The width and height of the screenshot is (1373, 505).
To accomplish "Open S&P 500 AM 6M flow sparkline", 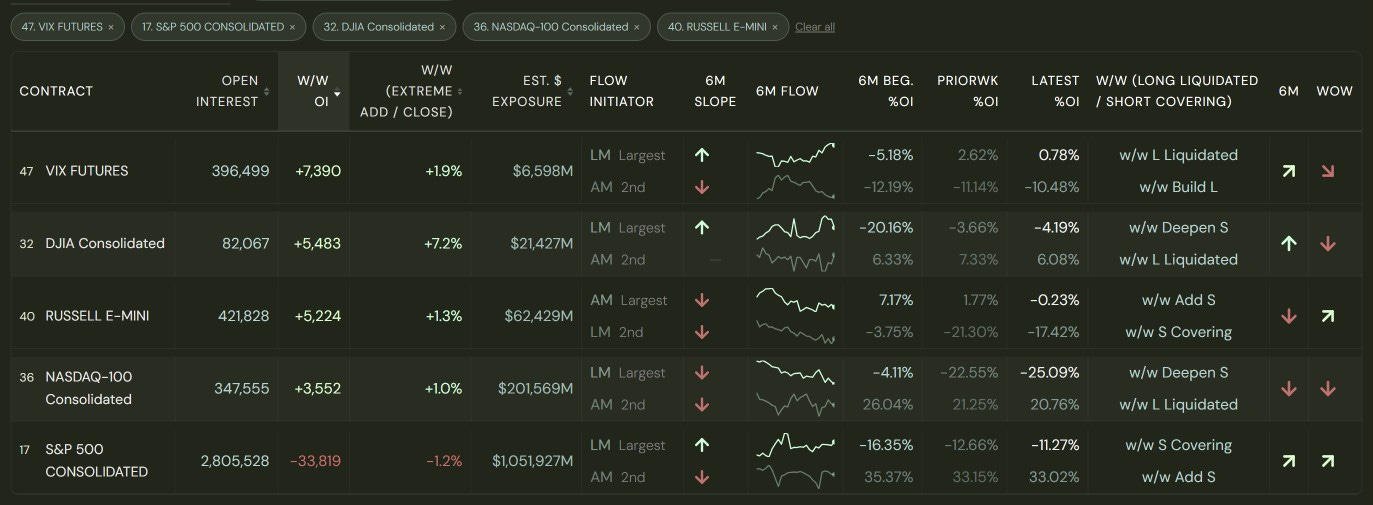I will tap(796, 478).
